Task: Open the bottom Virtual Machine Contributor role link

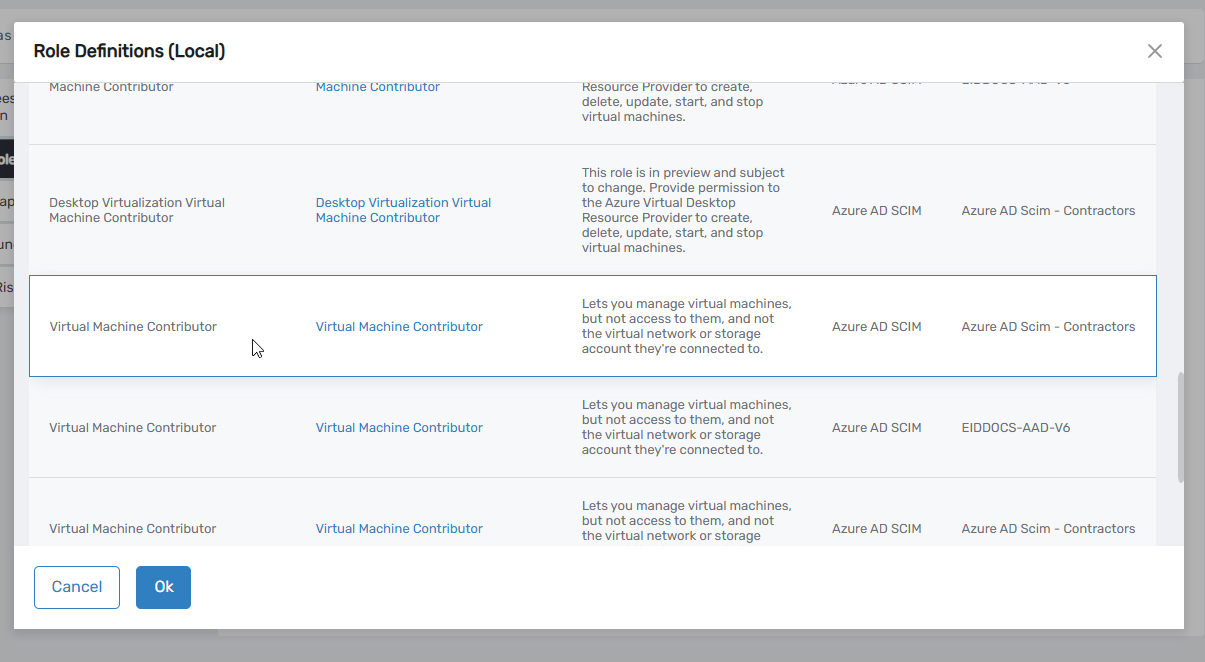Action: [398, 528]
